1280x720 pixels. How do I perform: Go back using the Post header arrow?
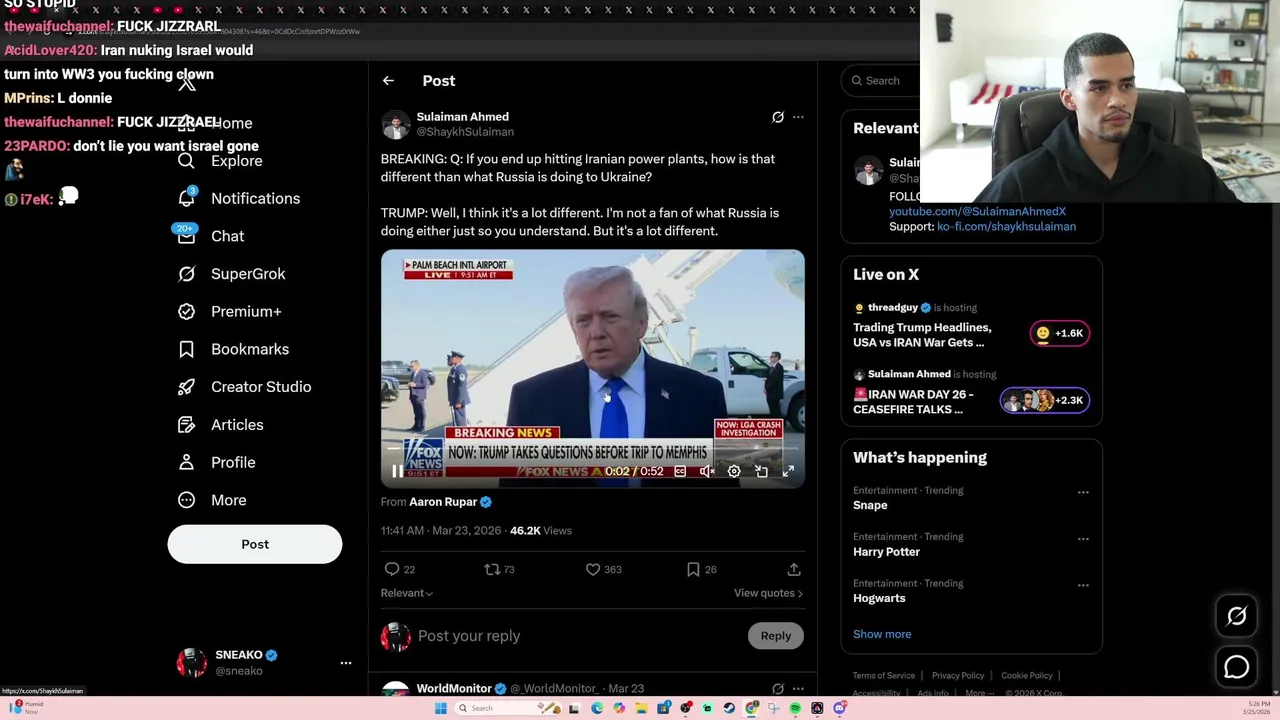388,81
